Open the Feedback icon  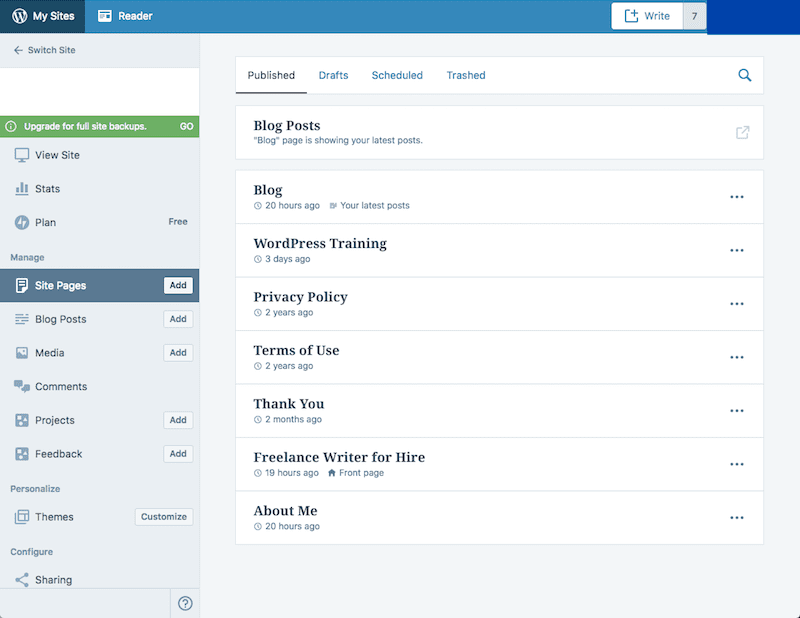coord(21,454)
